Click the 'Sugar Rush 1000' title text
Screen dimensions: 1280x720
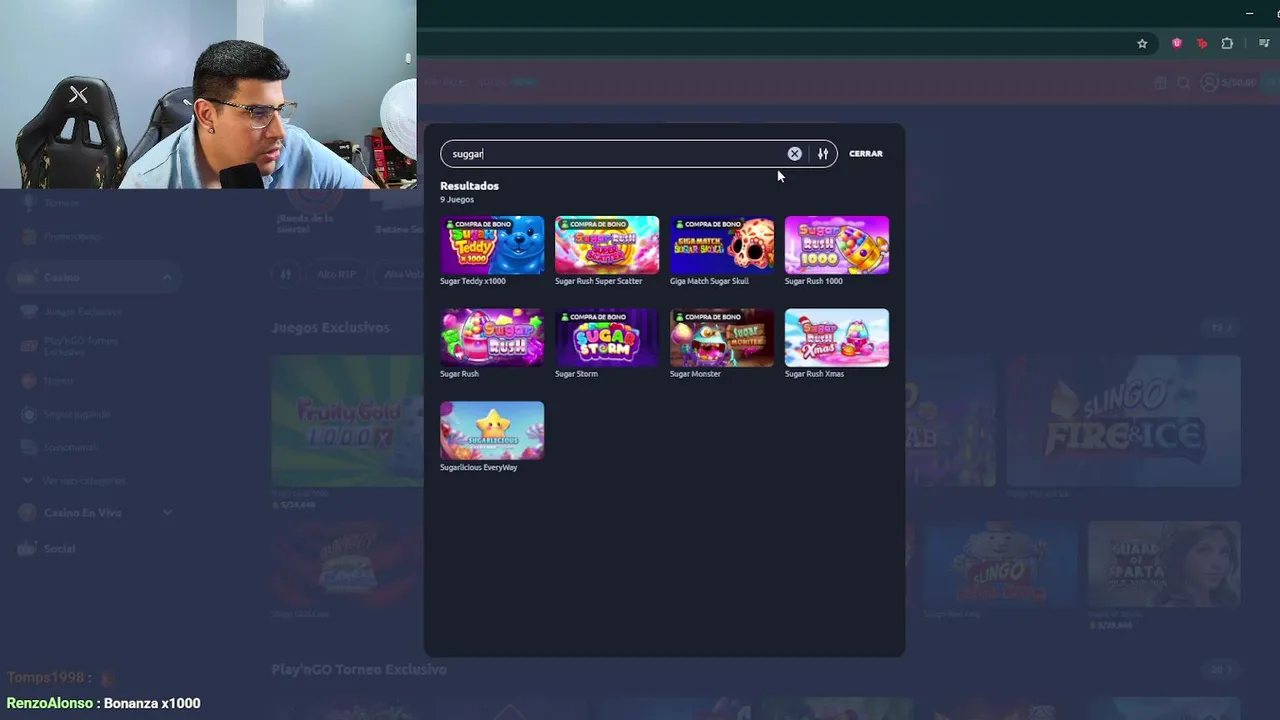(x=814, y=281)
